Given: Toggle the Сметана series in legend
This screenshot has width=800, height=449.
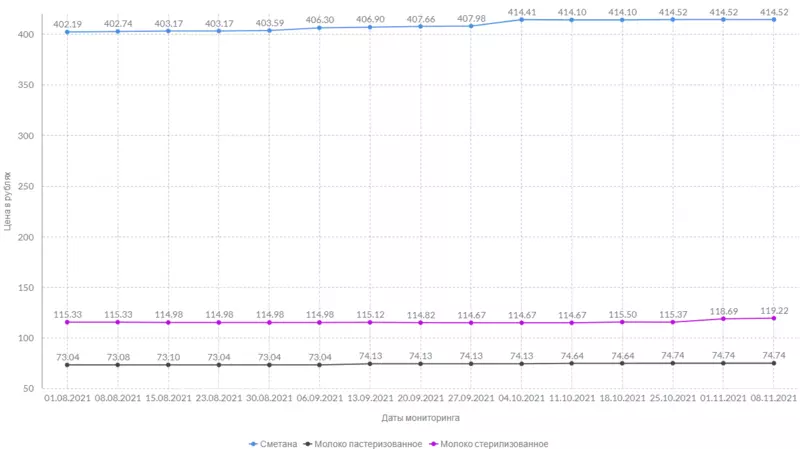Looking at the screenshot, I should coord(280,443).
